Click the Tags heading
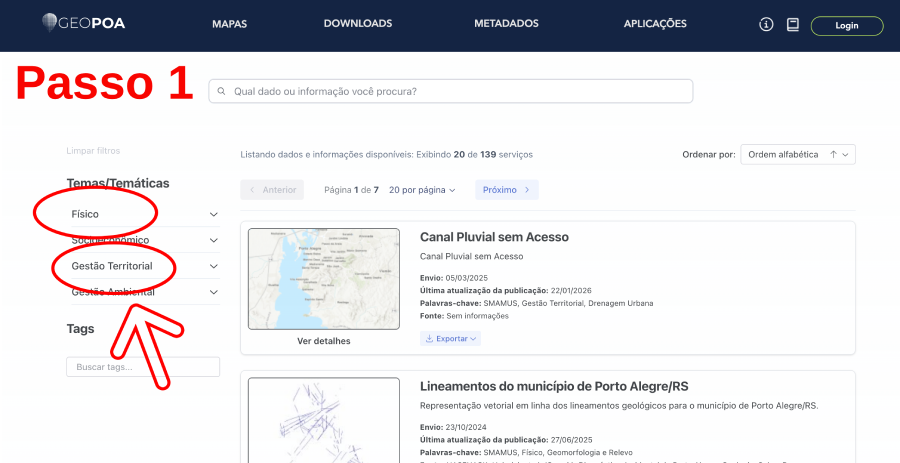 [x=80, y=329]
